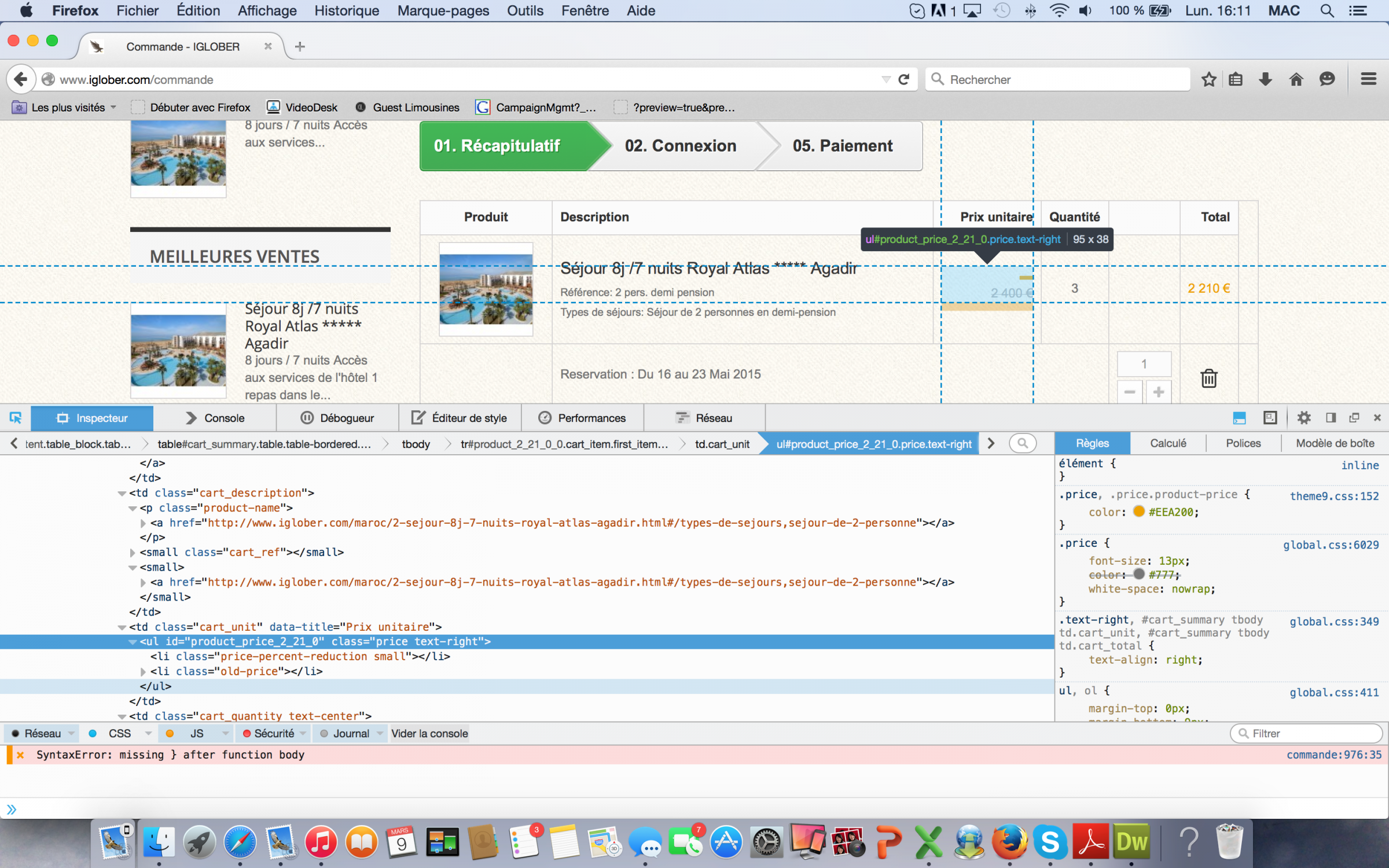Toggle Sécurité filter in console
This screenshot has width=1389, height=868.
pos(268,734)
